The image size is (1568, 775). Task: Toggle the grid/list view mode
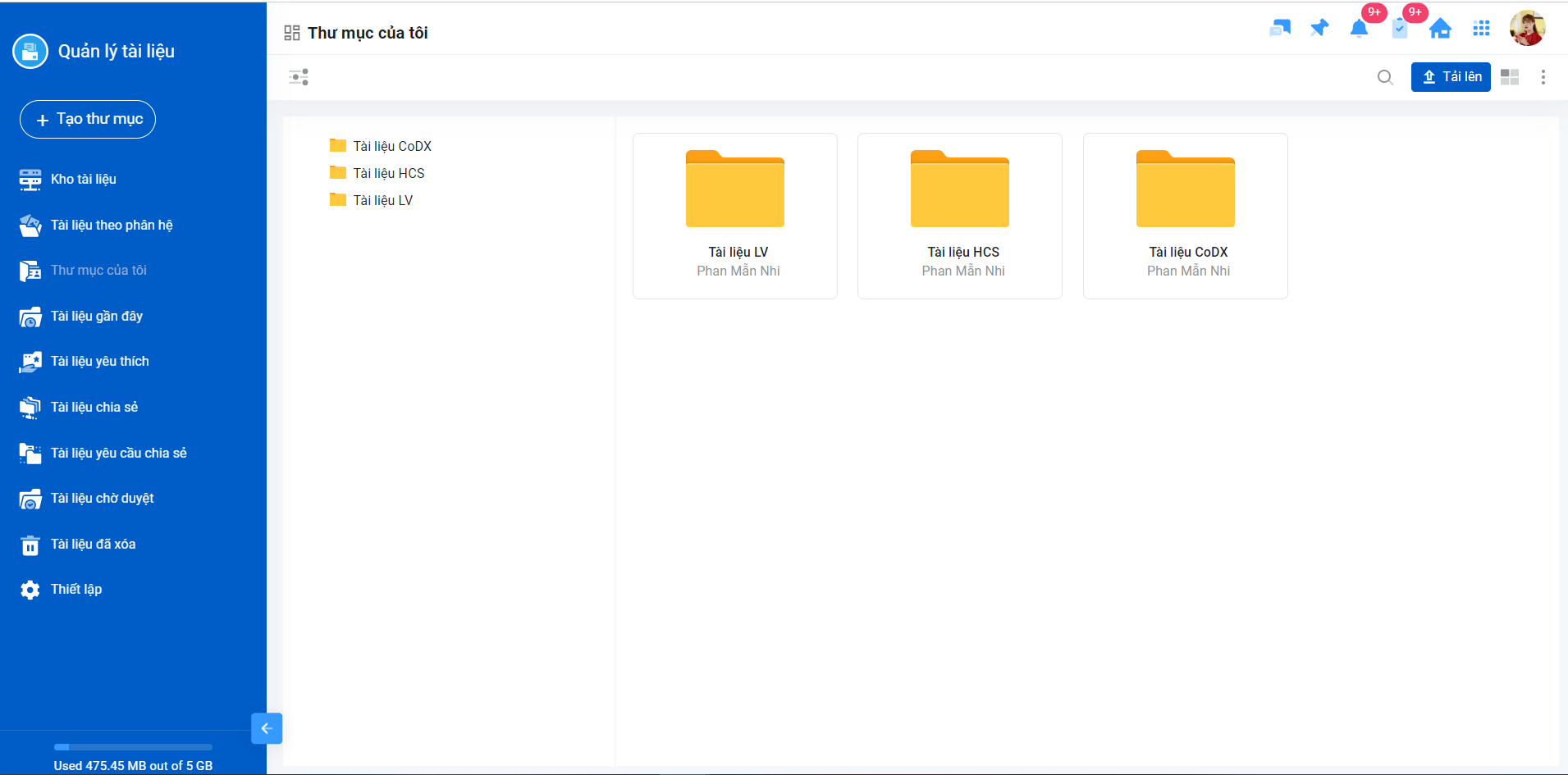1510,77
